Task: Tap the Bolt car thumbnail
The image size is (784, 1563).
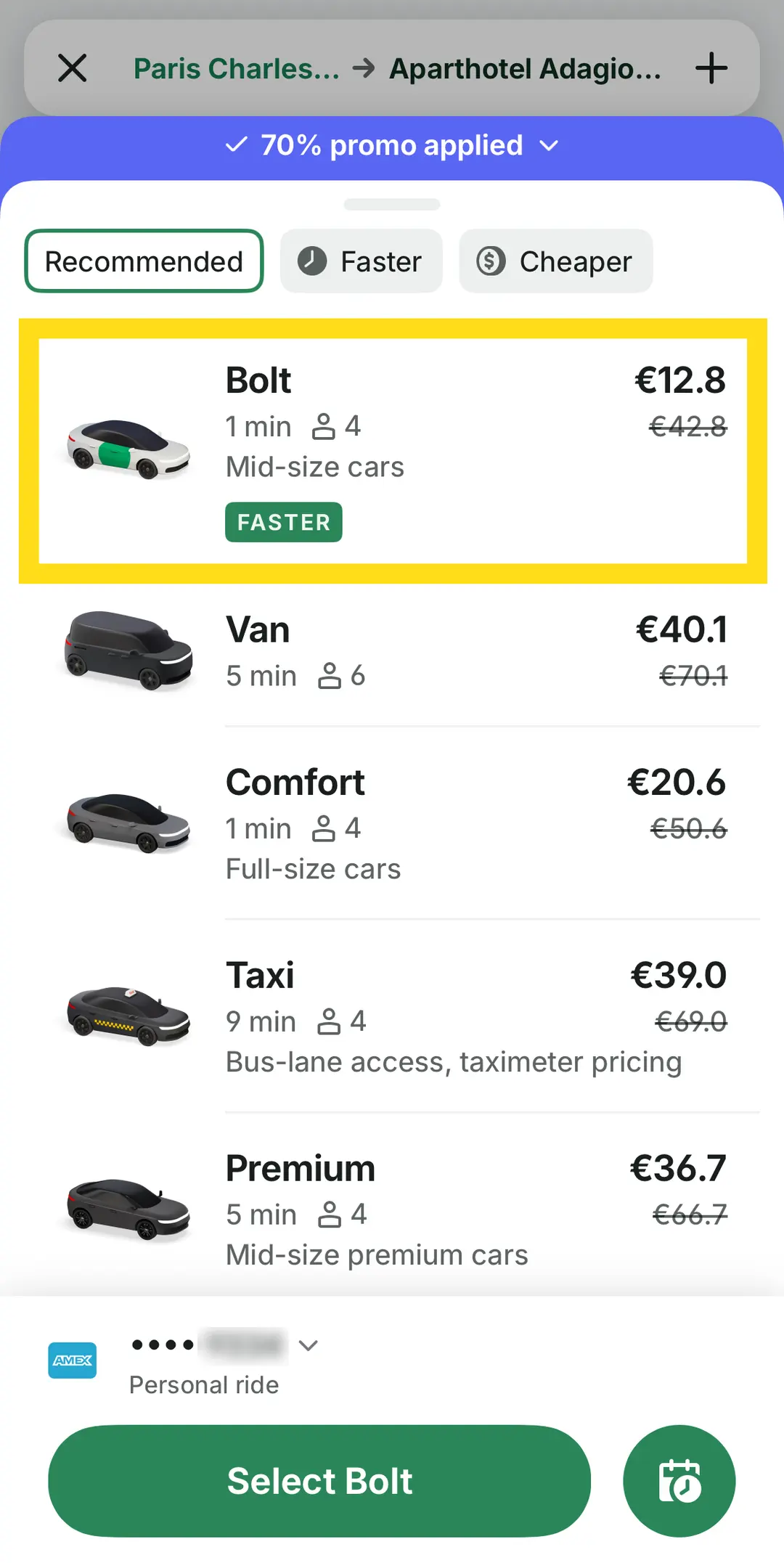Action: point(128,449)
